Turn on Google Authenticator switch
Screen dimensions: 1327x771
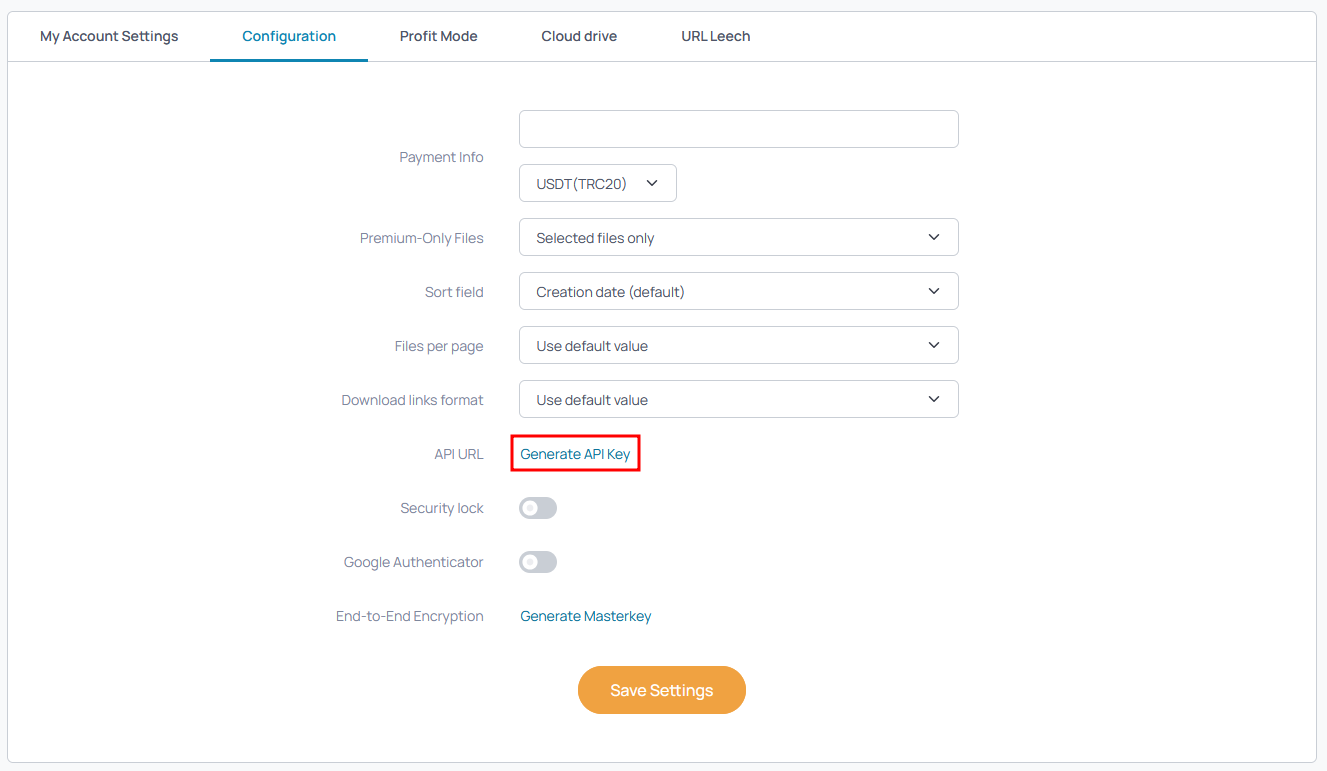(538, 562)
